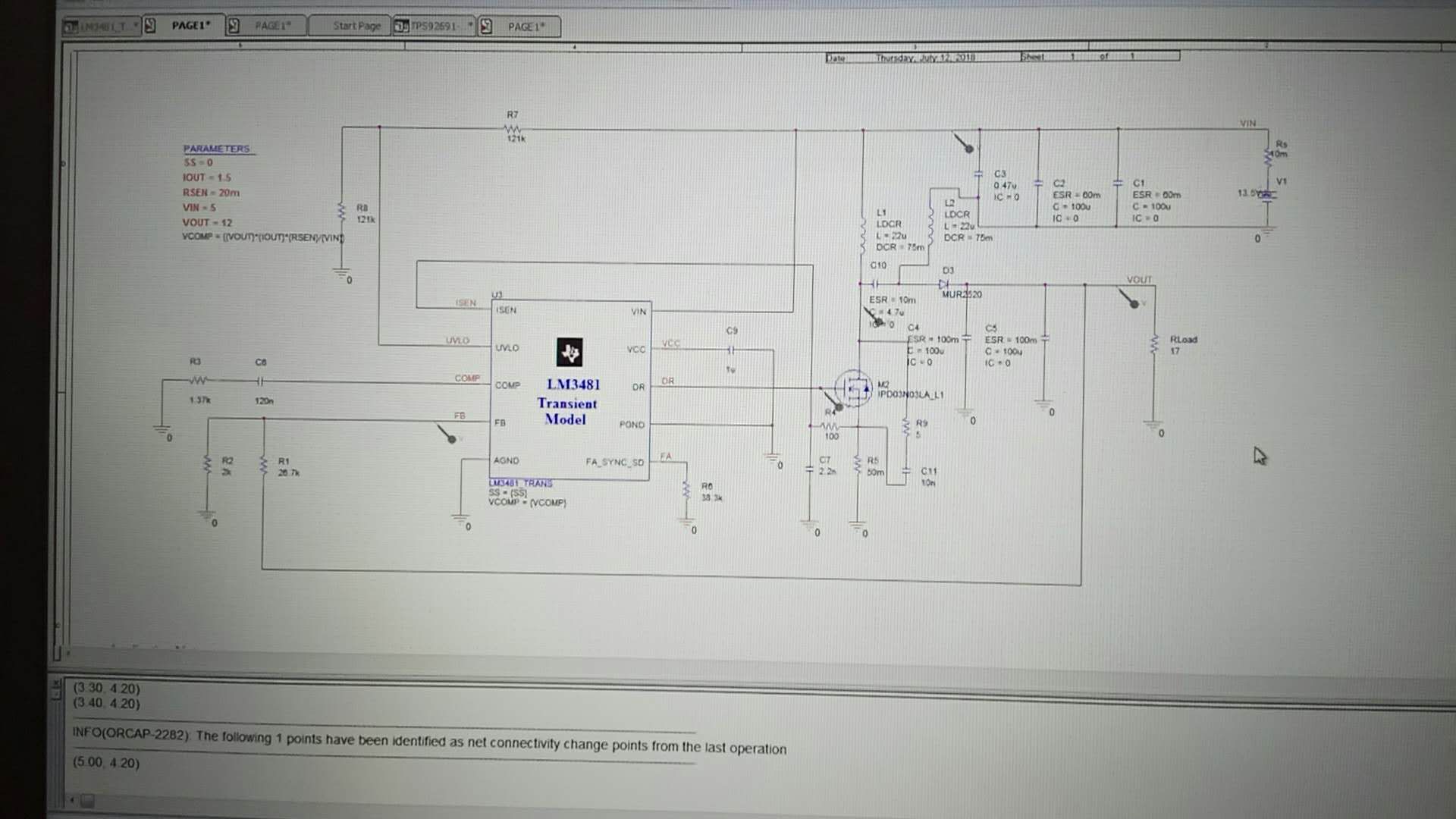Click the ISEN pin on U3
Screen dimensions: 1456x819
(506, 310)
